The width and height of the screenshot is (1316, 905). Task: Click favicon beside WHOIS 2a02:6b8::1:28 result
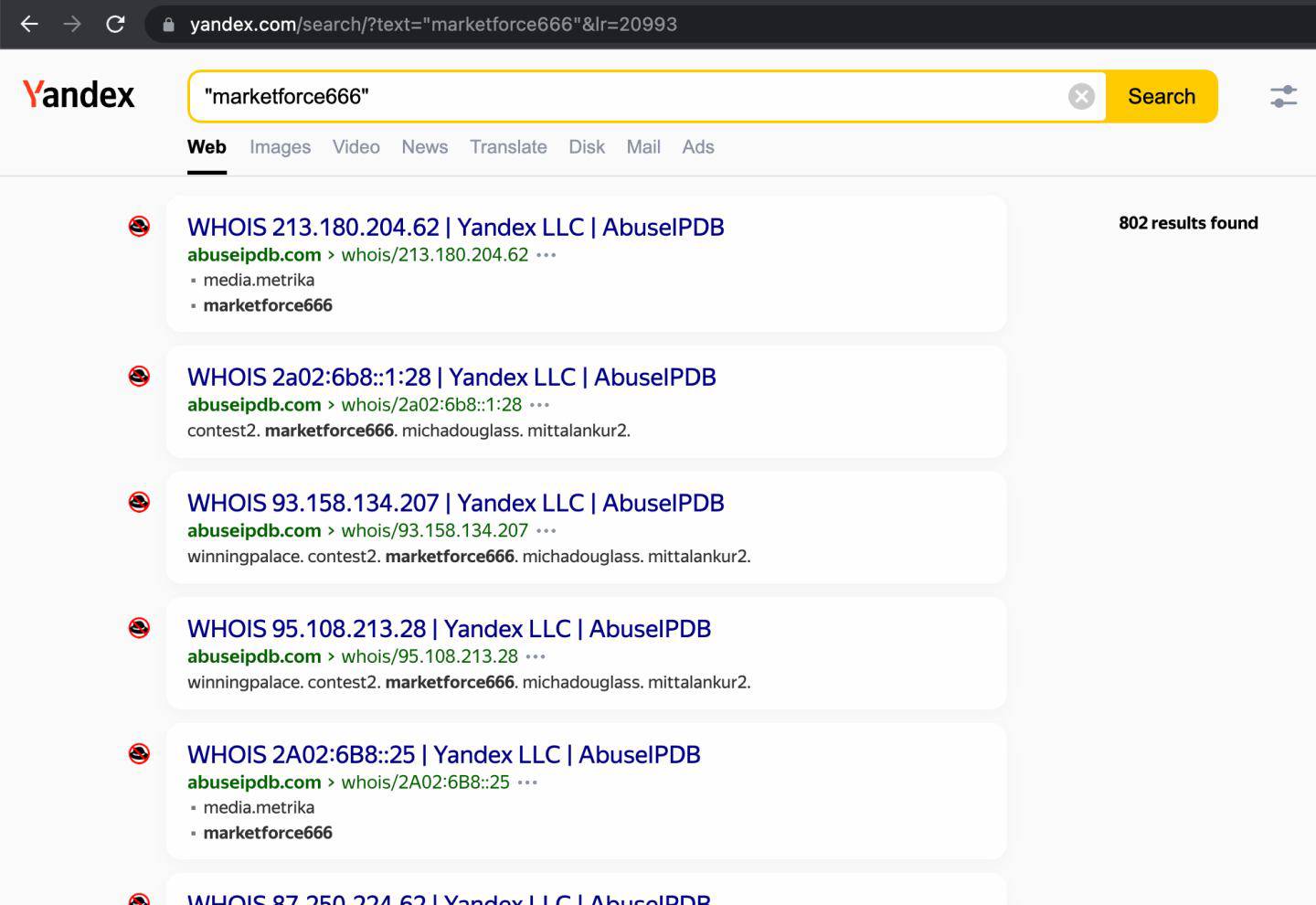[139, 376]
